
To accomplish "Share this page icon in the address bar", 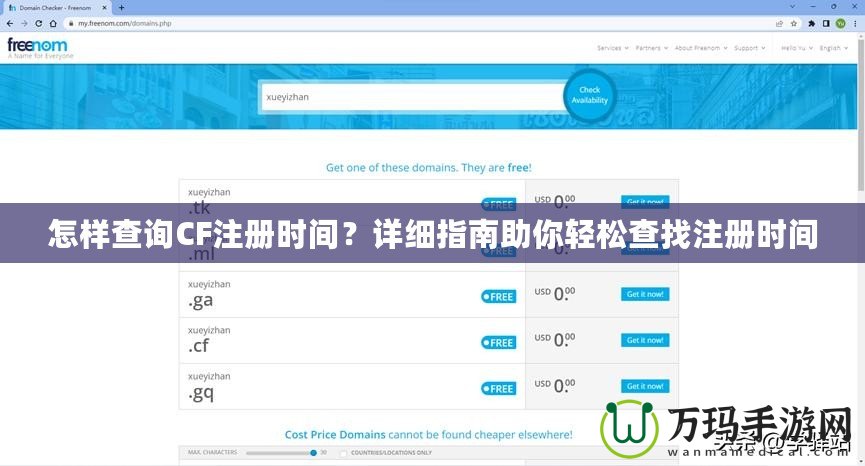I will pos(779,24).
